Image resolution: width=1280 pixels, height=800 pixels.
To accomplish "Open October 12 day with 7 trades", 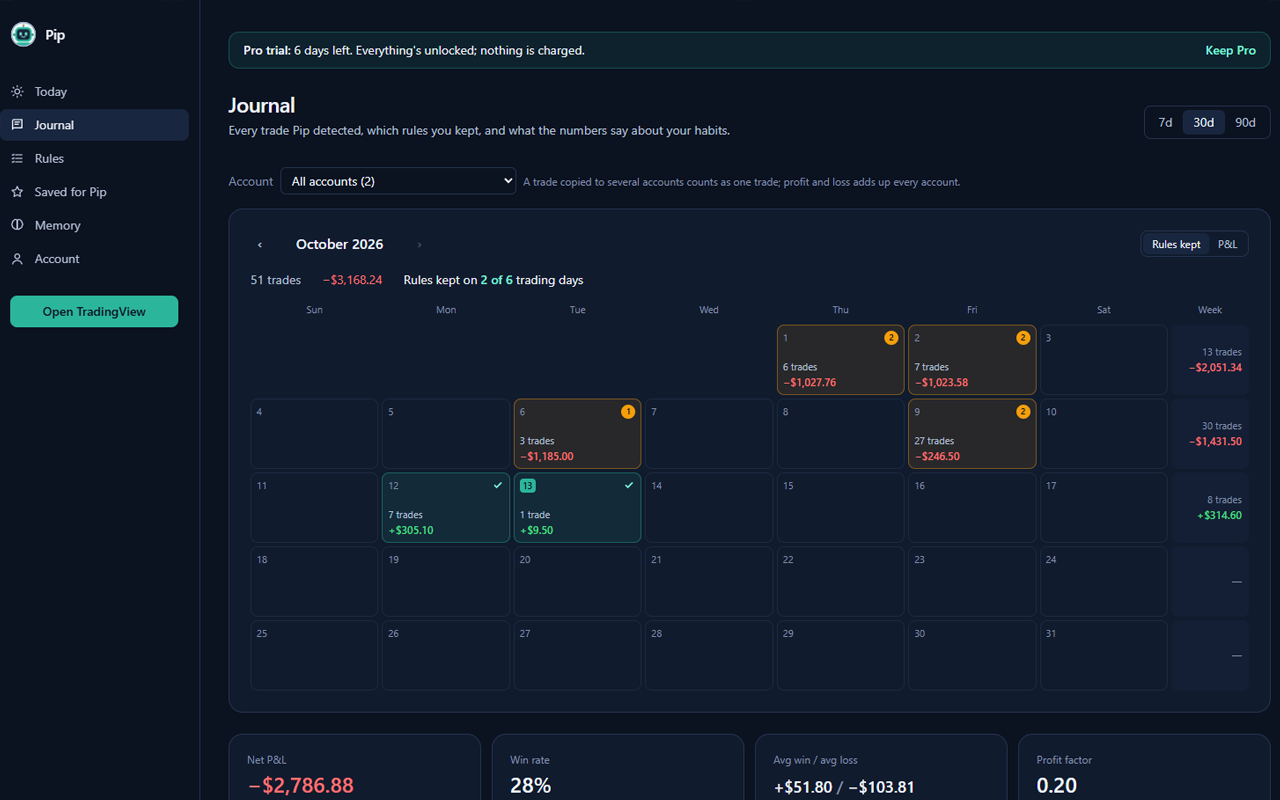I will pos(446,508).
